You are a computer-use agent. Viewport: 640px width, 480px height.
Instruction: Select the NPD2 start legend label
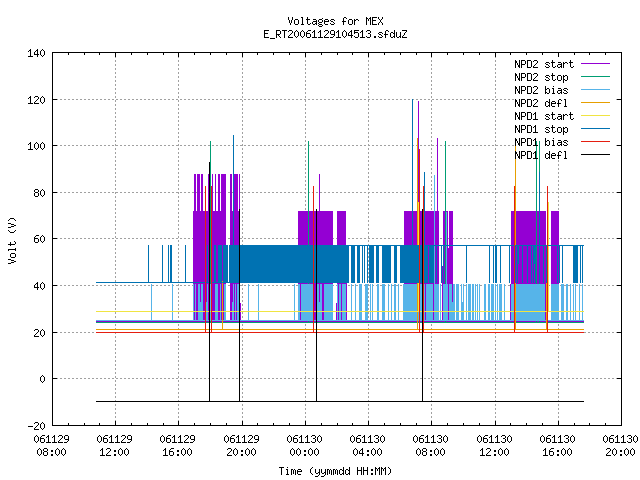coord(544,64)
